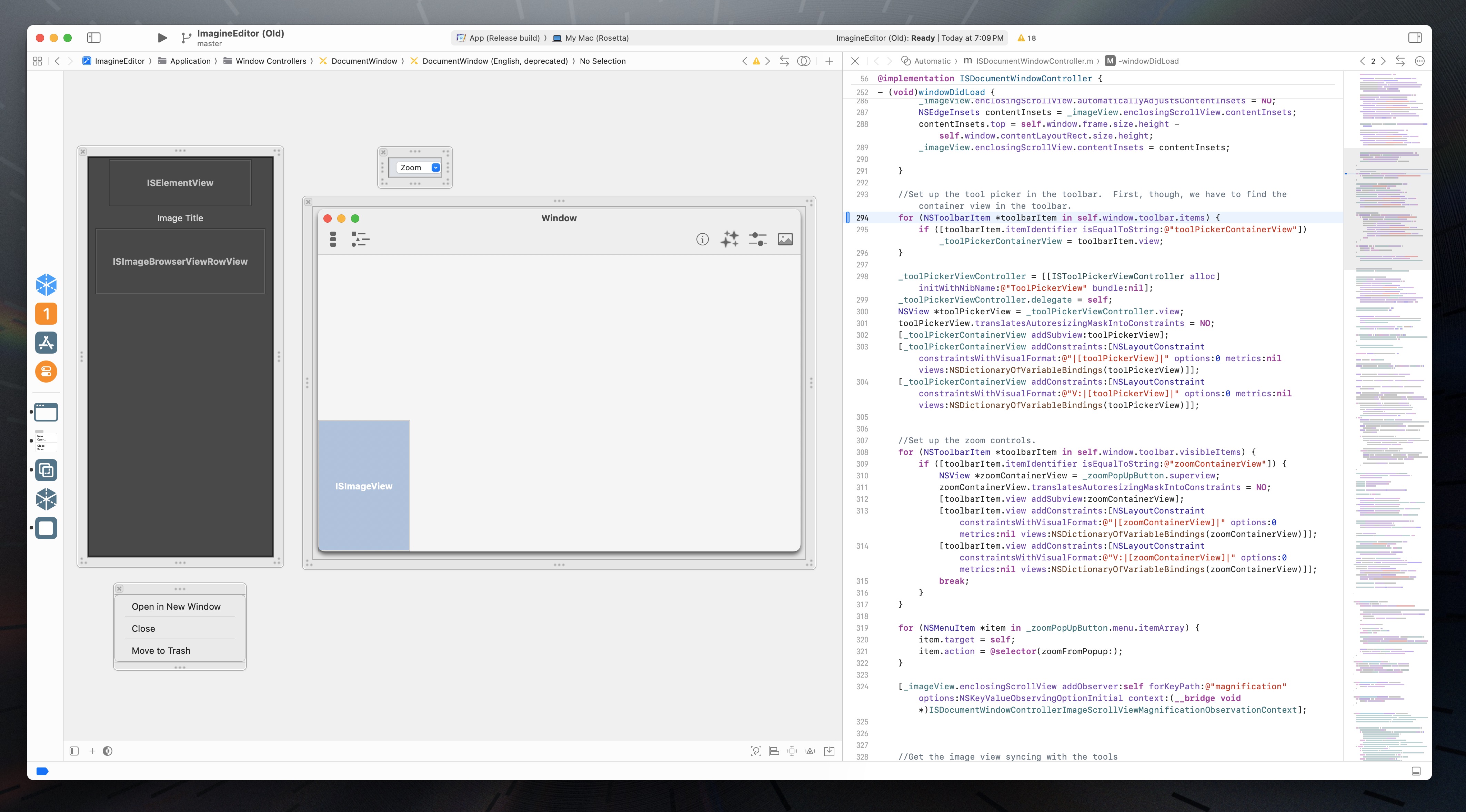Open the Zoom pop-up button
The image size is (1466, 812).
[x=418, y=167]
